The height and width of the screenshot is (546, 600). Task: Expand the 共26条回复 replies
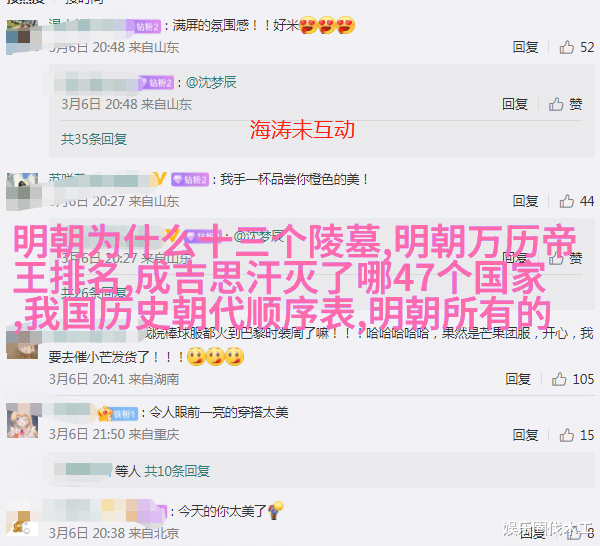(94, 293)
